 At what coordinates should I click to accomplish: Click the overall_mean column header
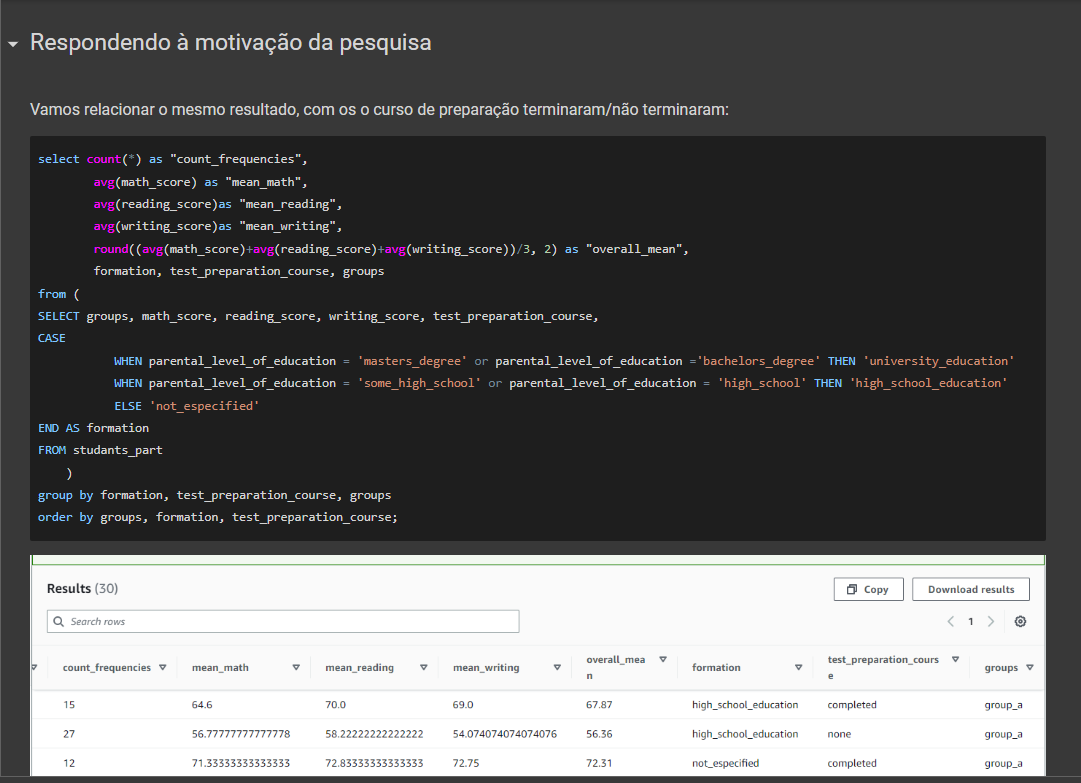click(616, 667)
